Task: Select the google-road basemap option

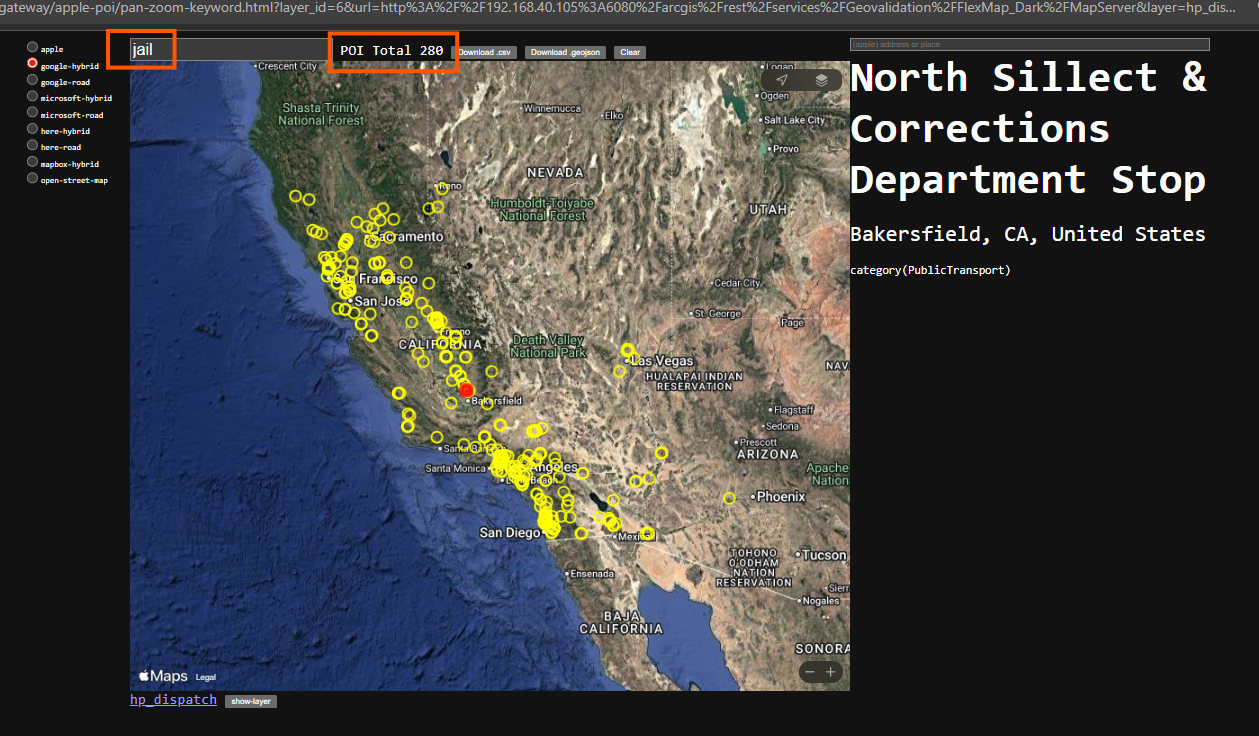Action: [x=33, y=80]
